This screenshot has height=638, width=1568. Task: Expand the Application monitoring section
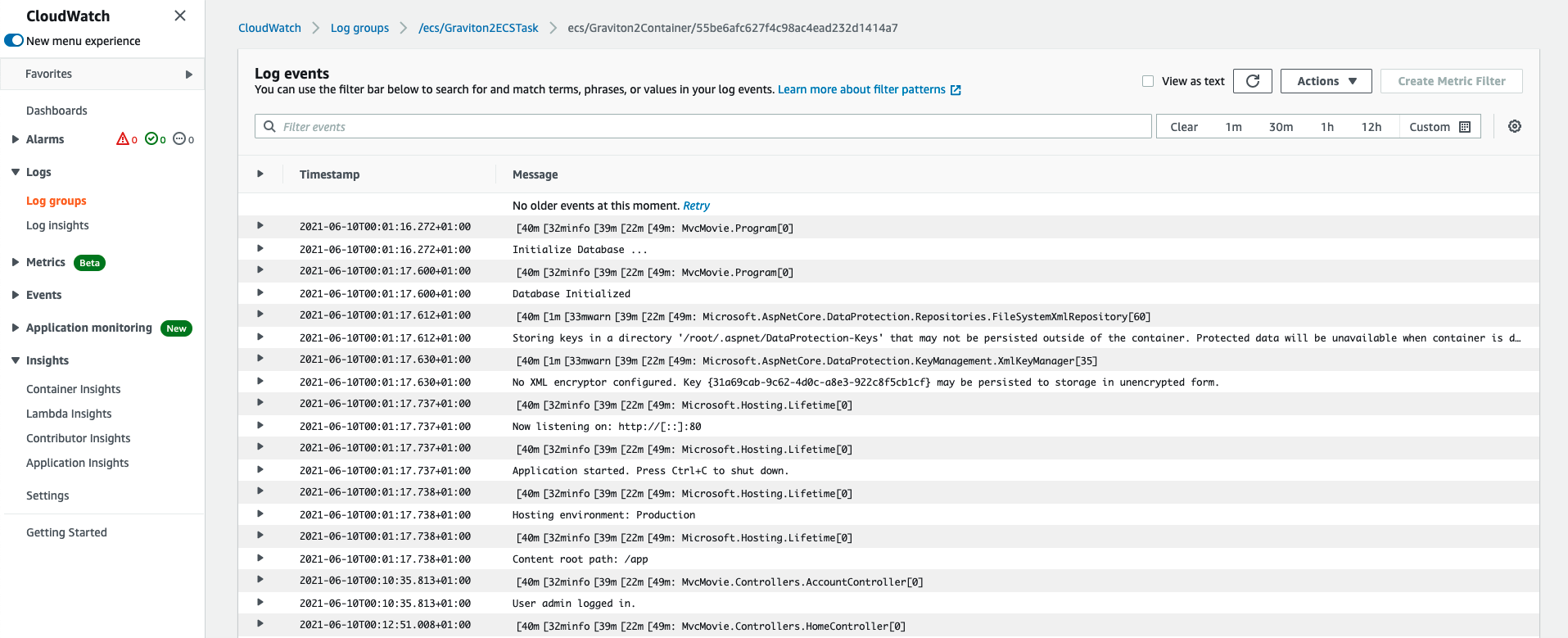click(15, 328)
